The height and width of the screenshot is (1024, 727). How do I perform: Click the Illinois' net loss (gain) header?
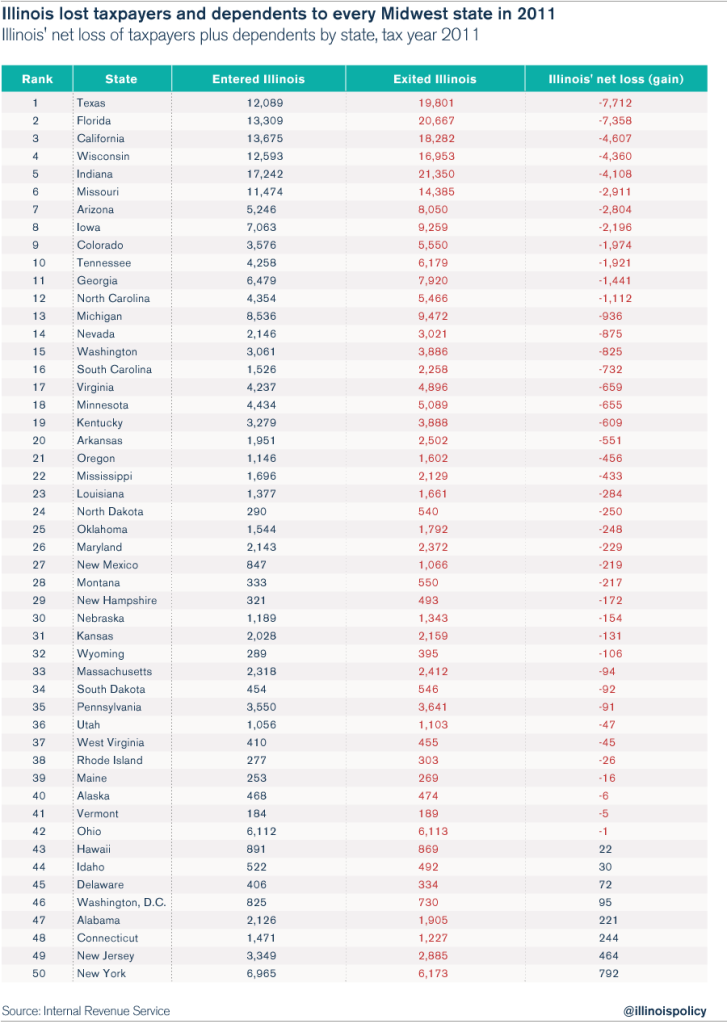pos(616,79)
